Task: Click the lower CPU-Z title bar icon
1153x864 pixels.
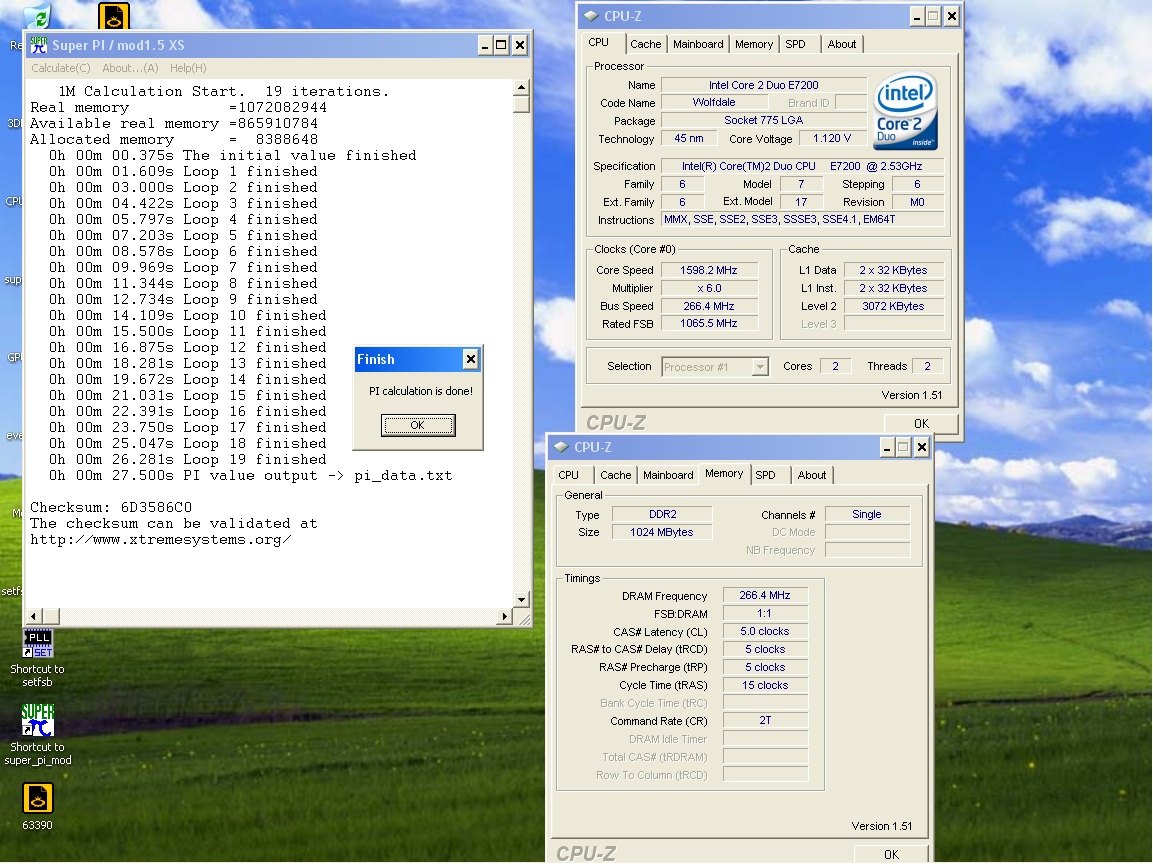Action: tap(562, 447)
